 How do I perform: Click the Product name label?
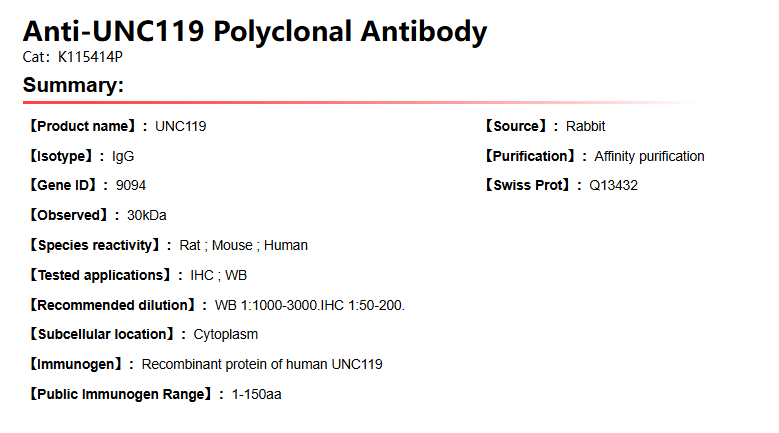click(x=82, y=126)
